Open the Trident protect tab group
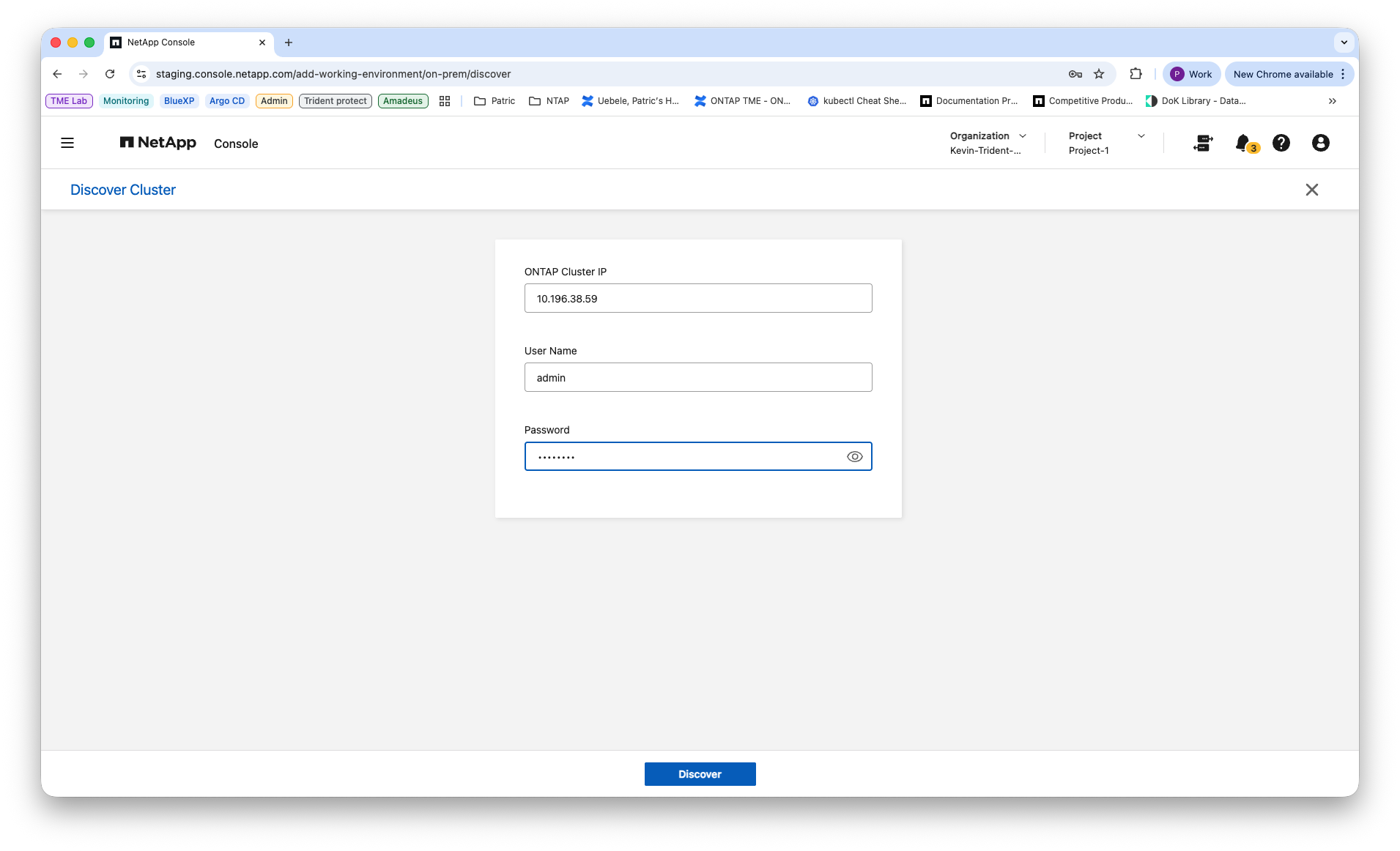This screenshot has height=851, width=1400. [336, 101]
